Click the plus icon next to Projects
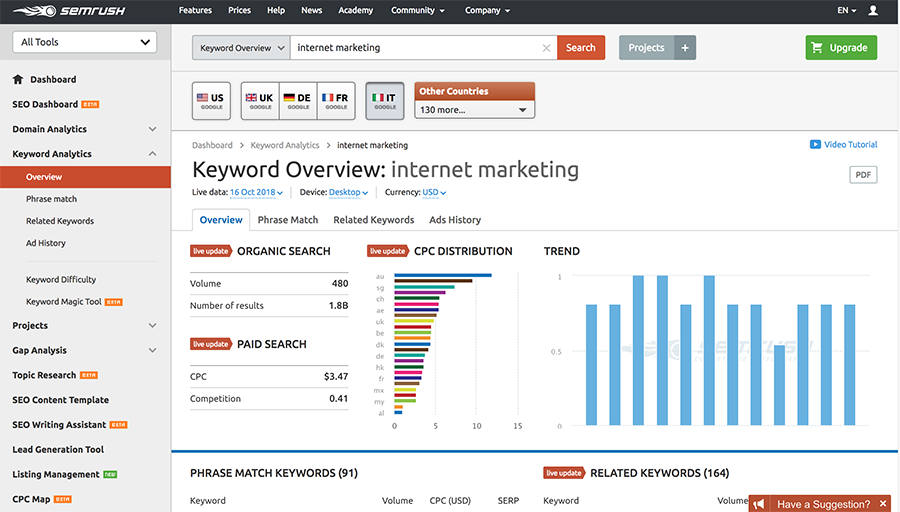The width and height of the screenshot is (900, 512). pos(685,48)
